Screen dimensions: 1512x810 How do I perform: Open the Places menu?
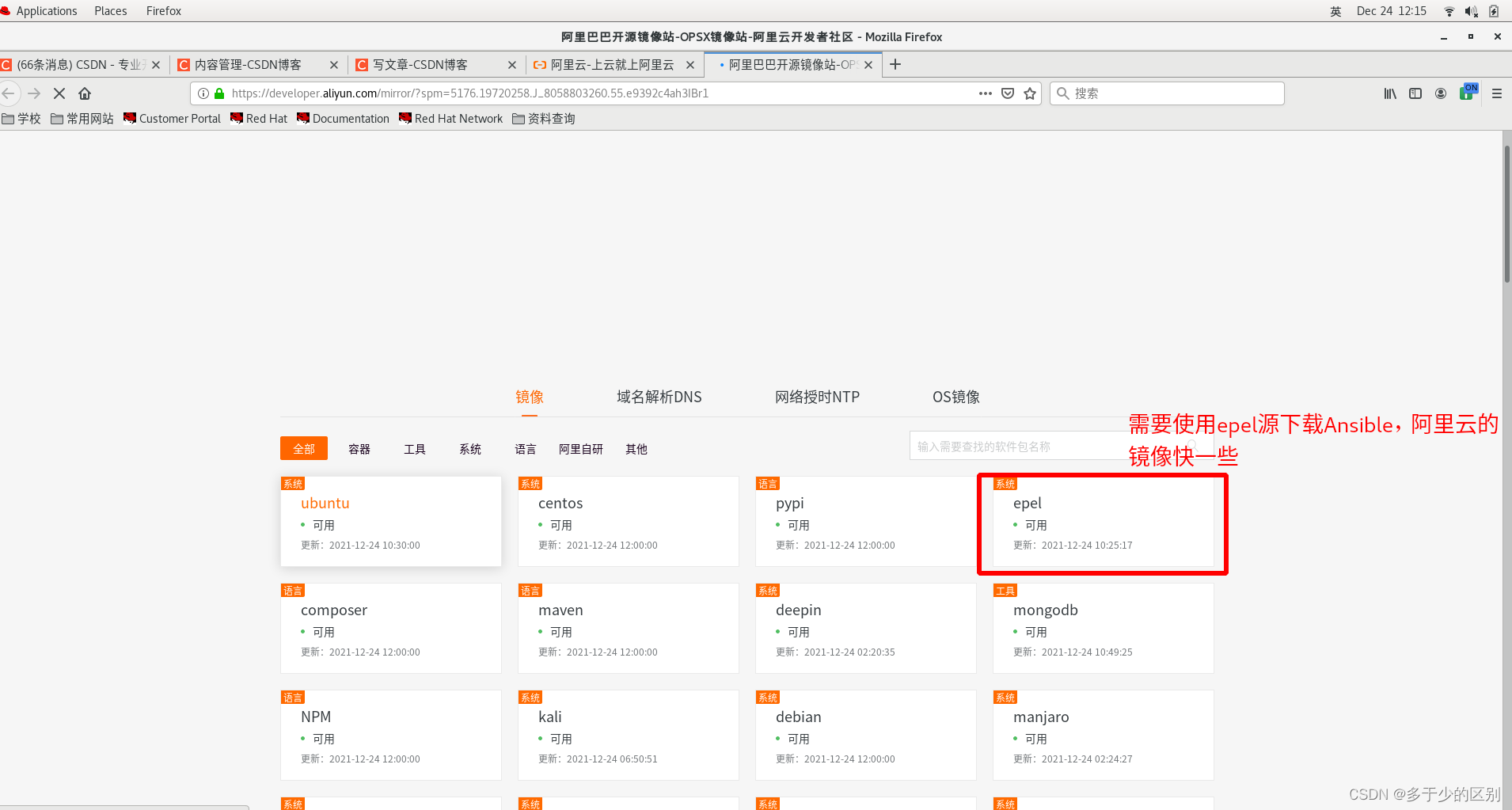(111, 11)
